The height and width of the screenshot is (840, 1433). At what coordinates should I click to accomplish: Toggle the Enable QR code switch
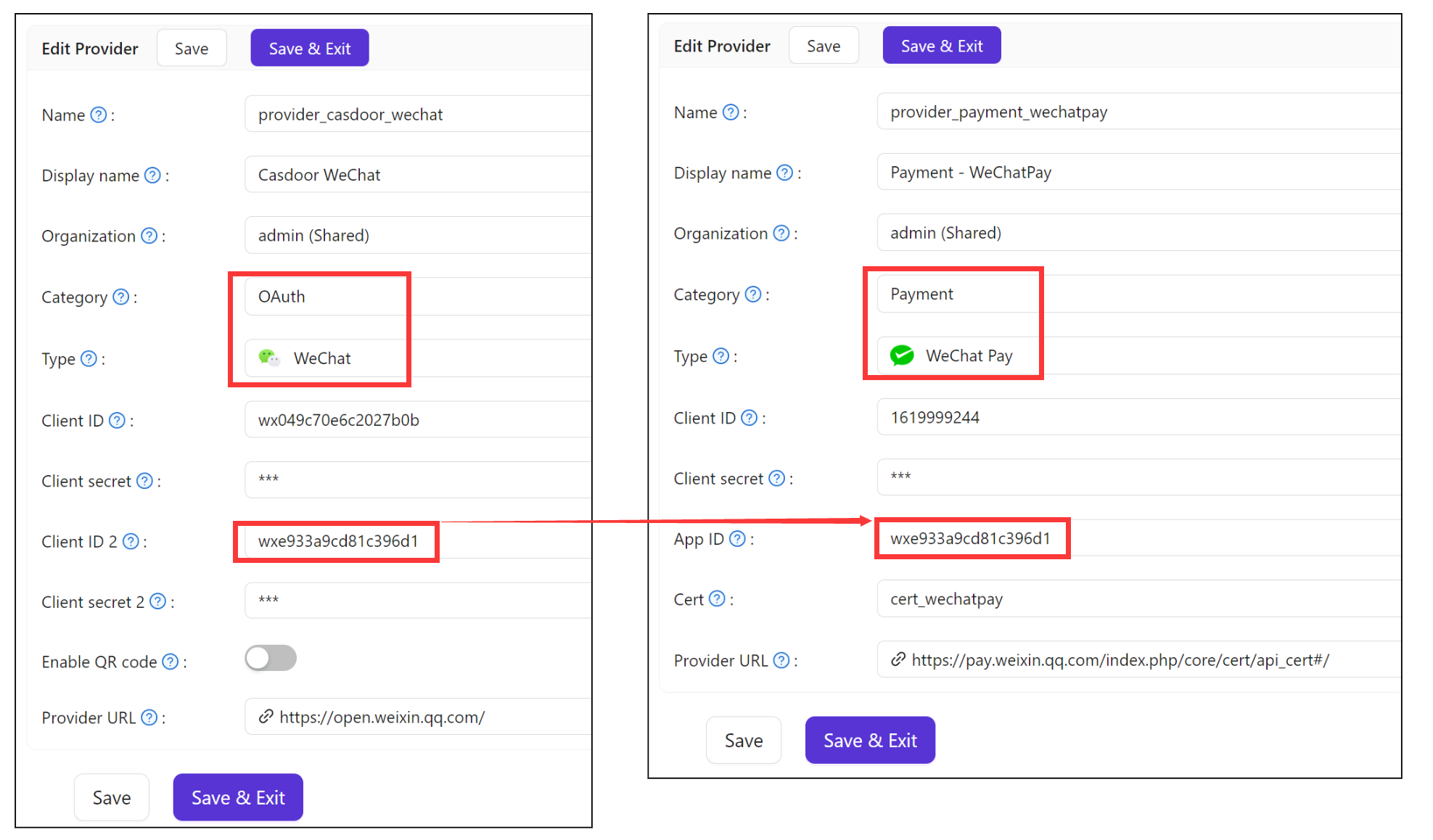(270, 658)
